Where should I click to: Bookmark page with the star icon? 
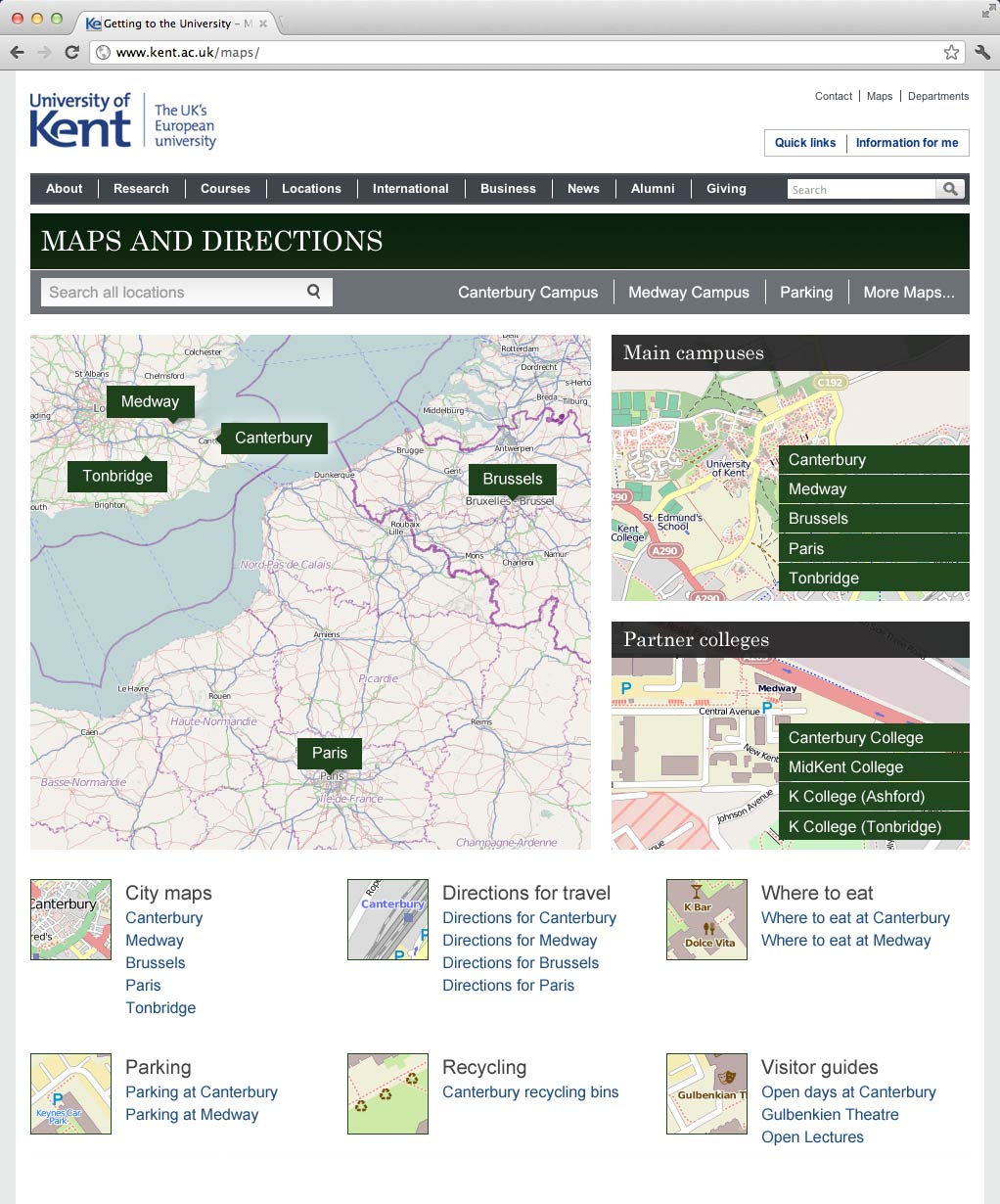tap(951, 53)
